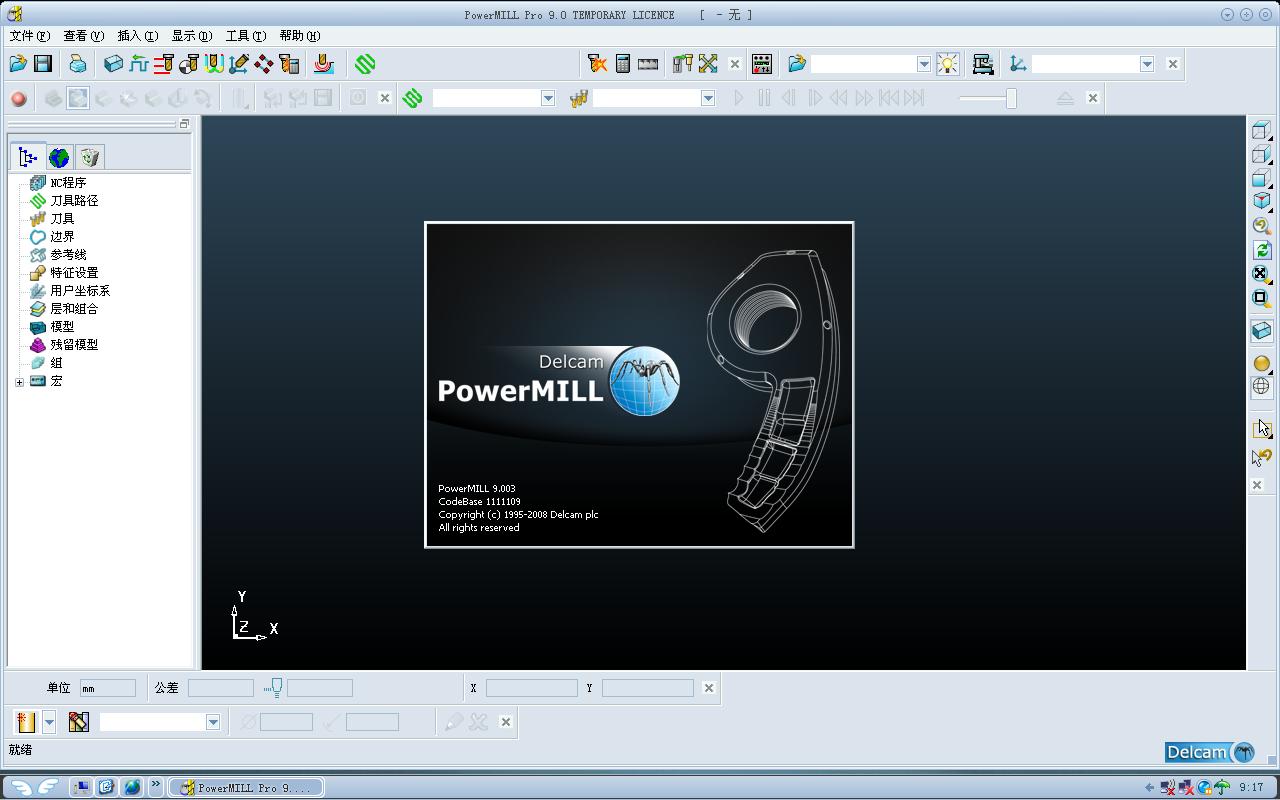Select 残留模型 in the explorer tree
Screen dimensions: 1280x800
[74, 345]
